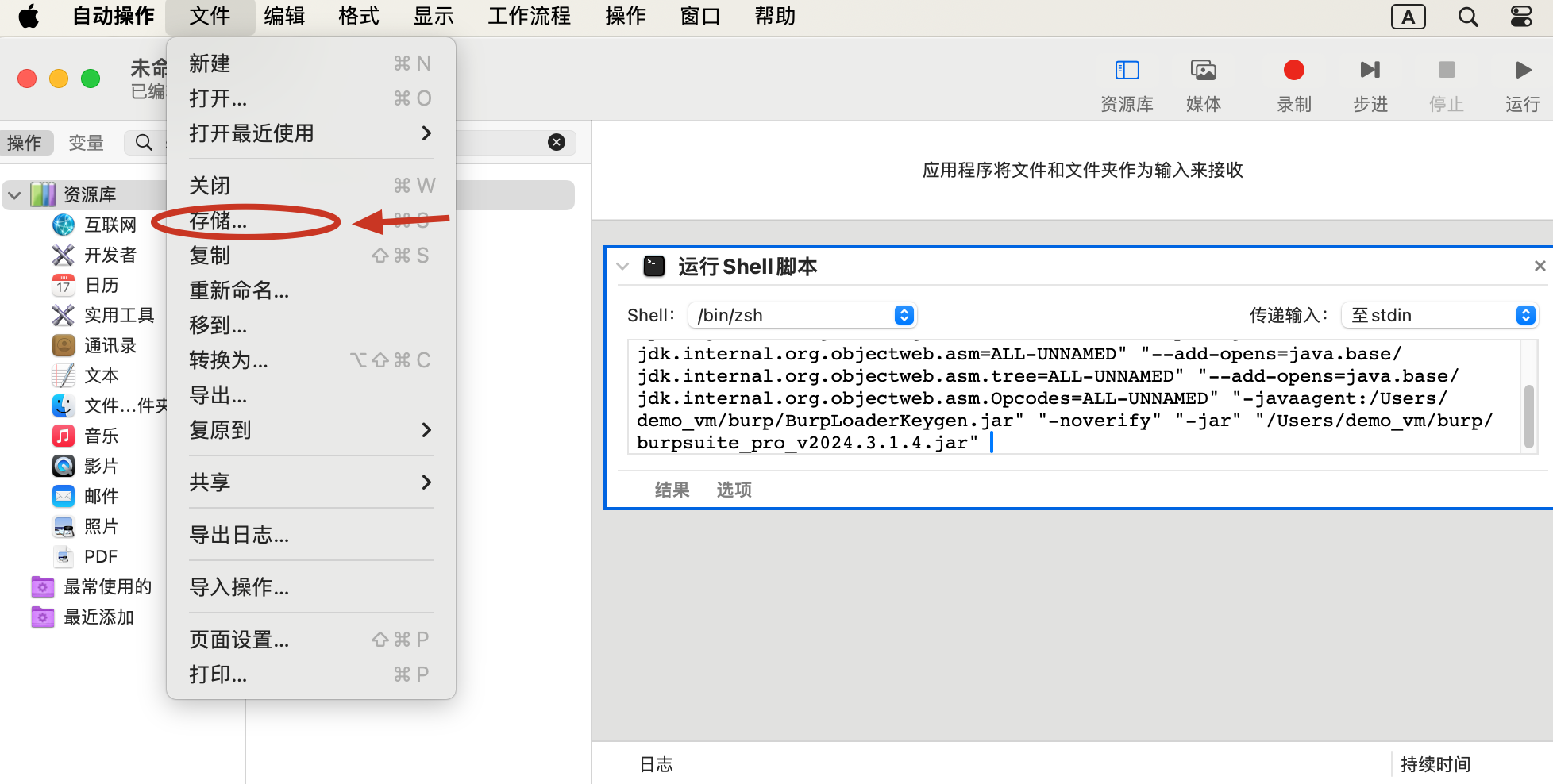The image size is (1553, 784).
Task: Choose 关闭 from the menu
Action: (311, 186)
